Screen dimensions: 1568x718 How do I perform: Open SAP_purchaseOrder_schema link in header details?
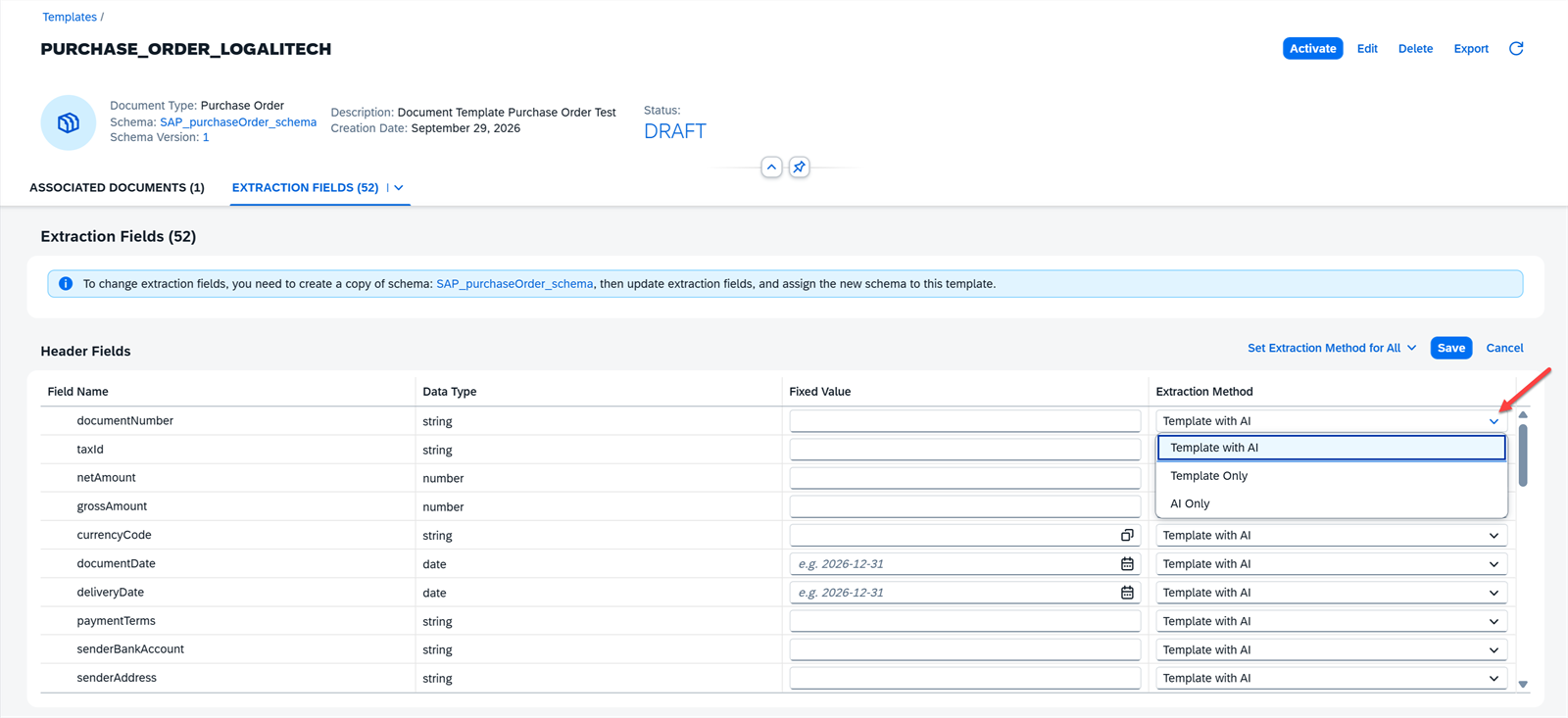point(238,122)
